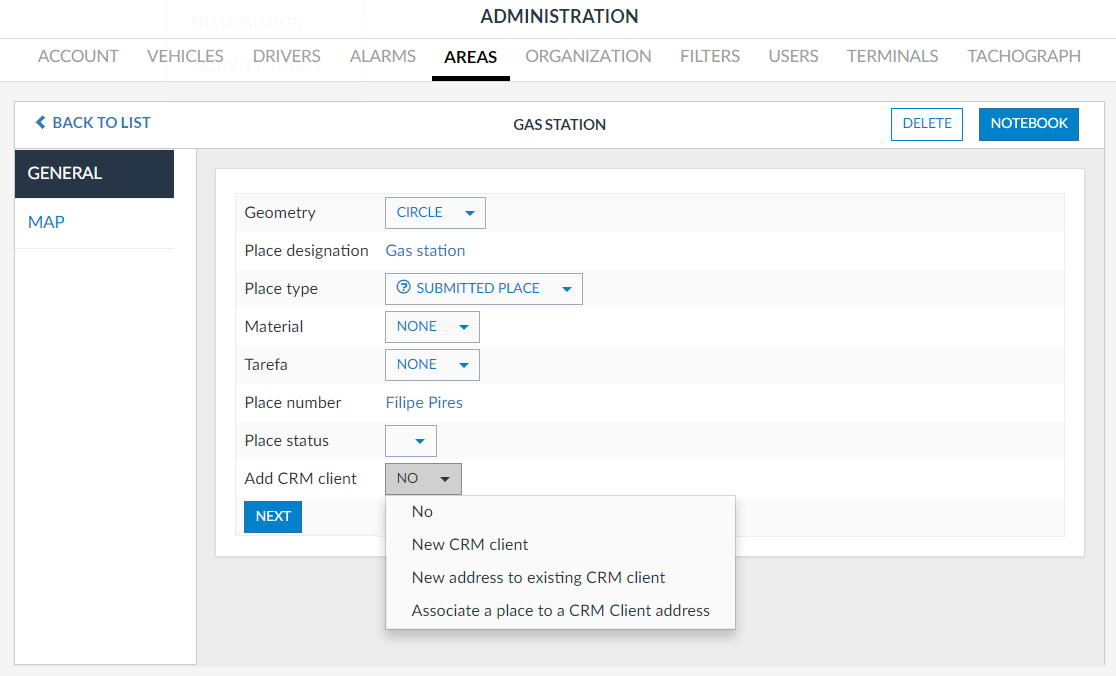
Task: Open the Material dropdown
Action: pyautogui.click(x=432, y=327)
